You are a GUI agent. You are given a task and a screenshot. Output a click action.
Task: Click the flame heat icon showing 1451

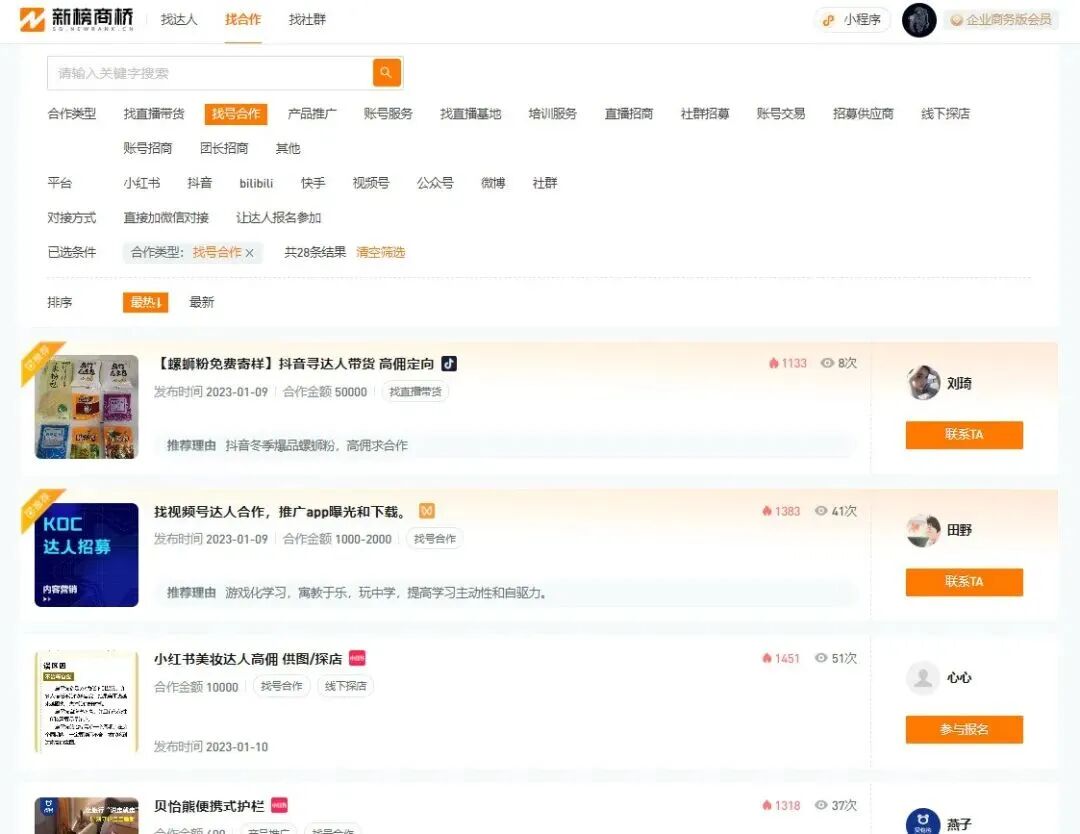[x=767, y=658]
